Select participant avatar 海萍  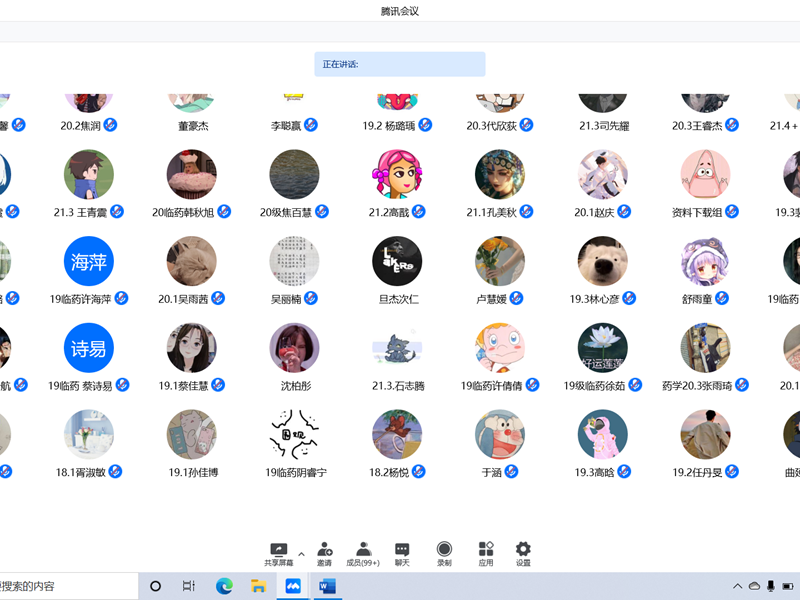click(x=89, y=262)
